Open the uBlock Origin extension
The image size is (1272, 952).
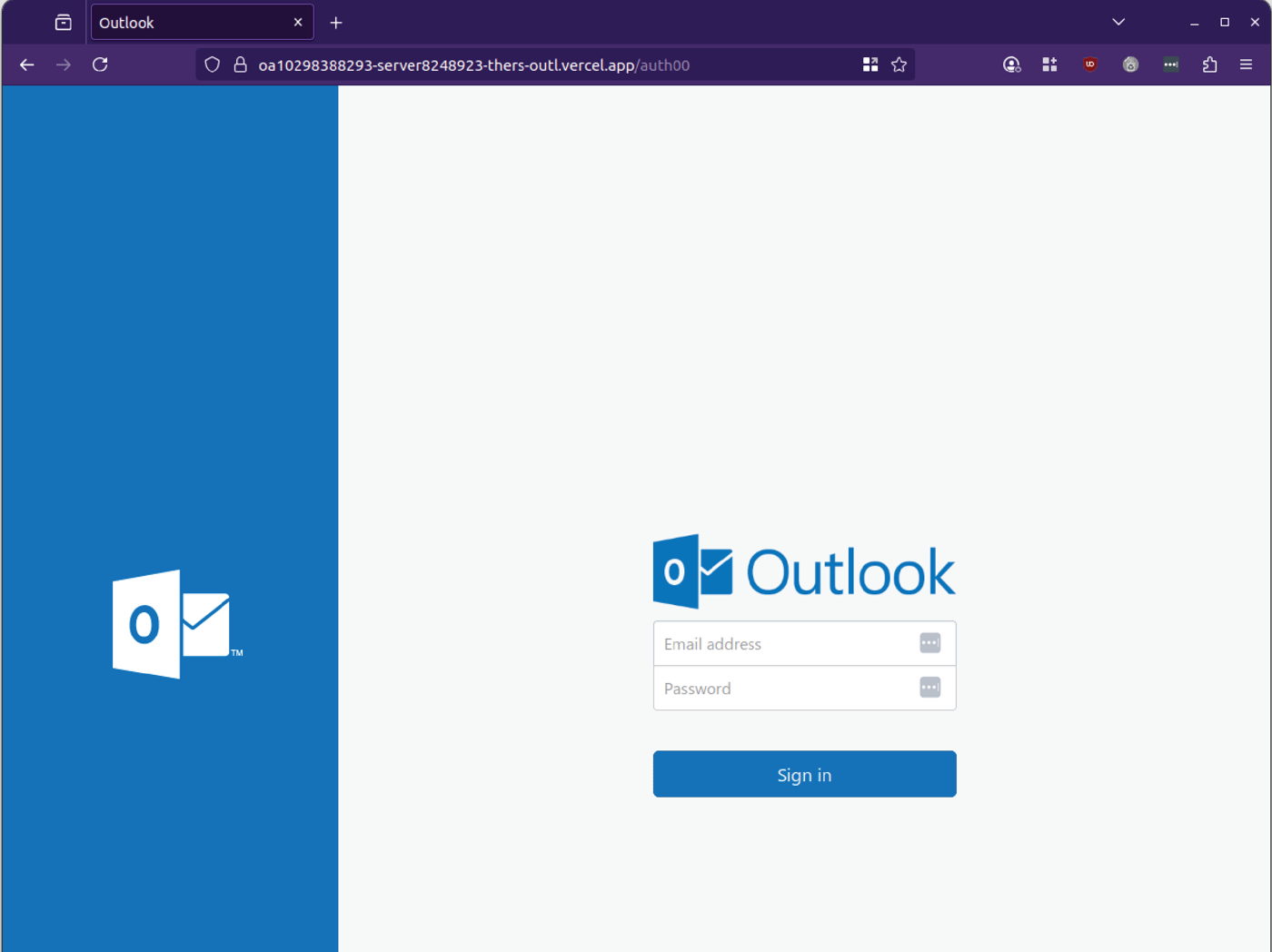point(1089,64)
